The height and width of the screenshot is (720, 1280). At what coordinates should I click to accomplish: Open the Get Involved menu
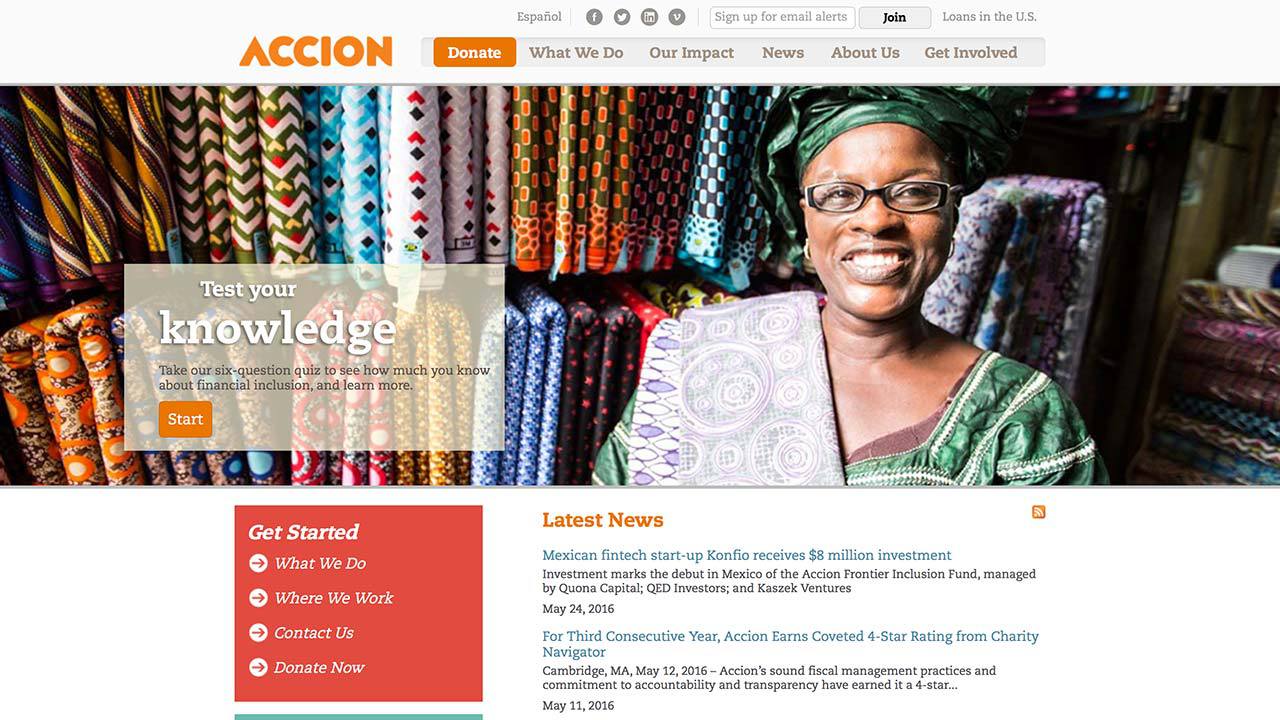pyautogui.click(x=971, y=53)
